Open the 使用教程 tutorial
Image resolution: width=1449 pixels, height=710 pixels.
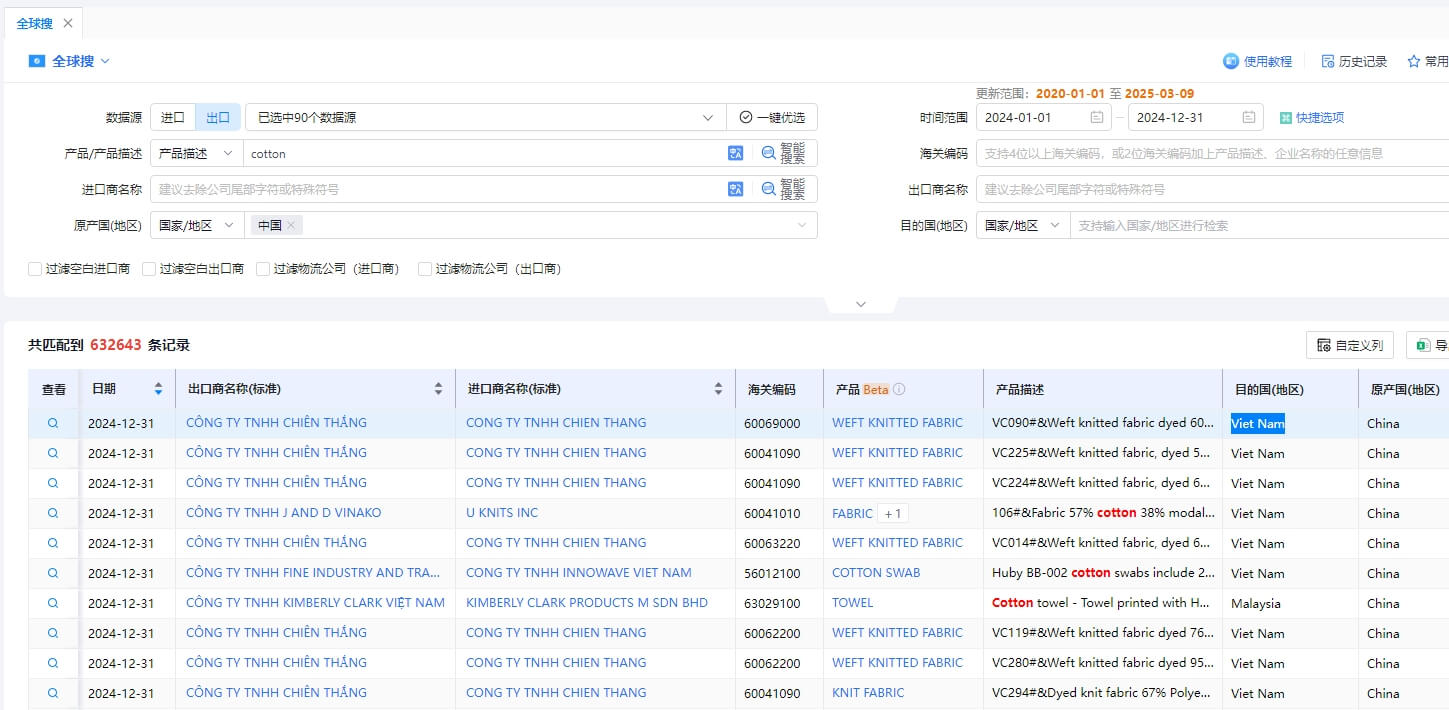pos(1257,61)
